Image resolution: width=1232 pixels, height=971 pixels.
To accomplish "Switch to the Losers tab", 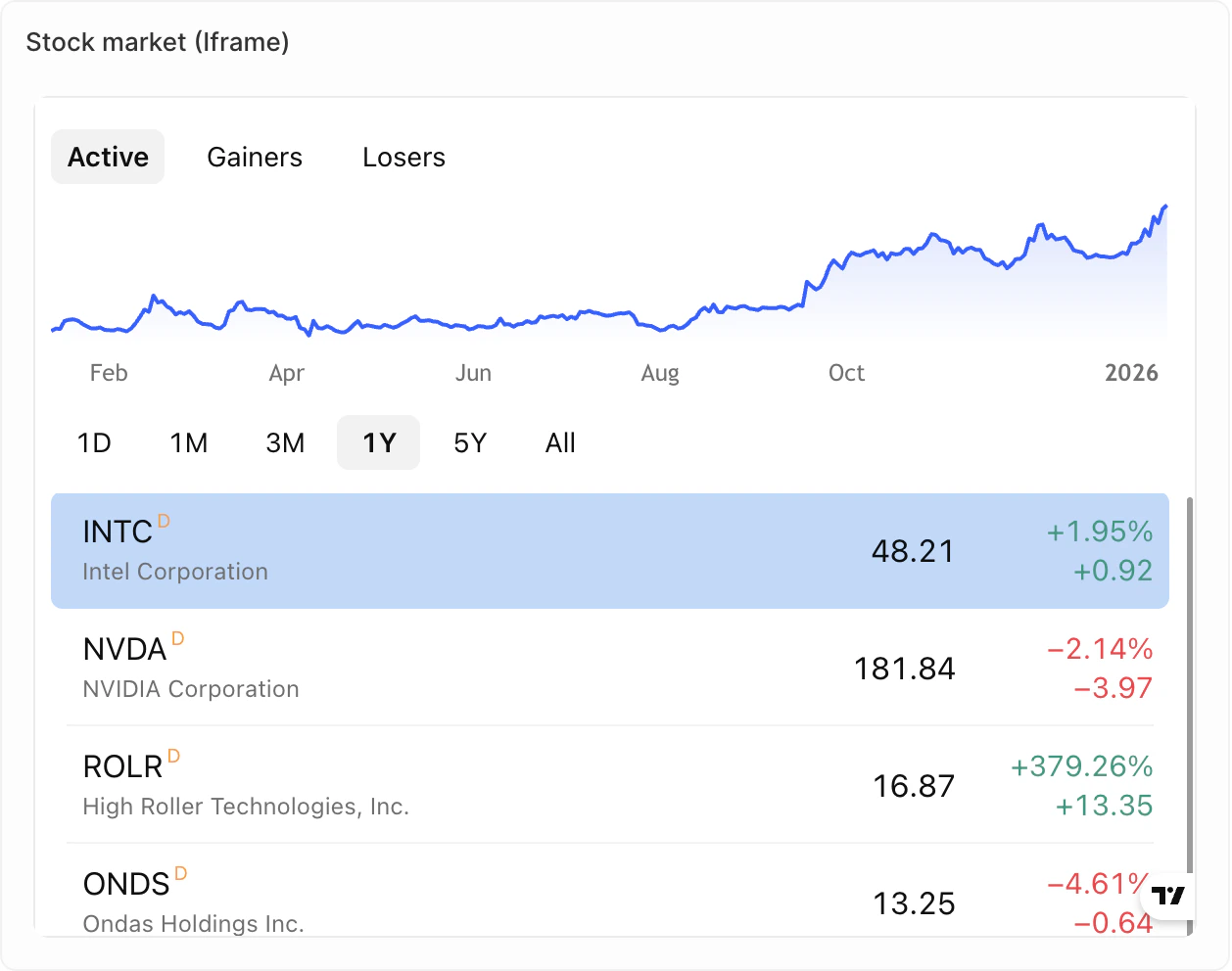I will click(x=403, y=157).
